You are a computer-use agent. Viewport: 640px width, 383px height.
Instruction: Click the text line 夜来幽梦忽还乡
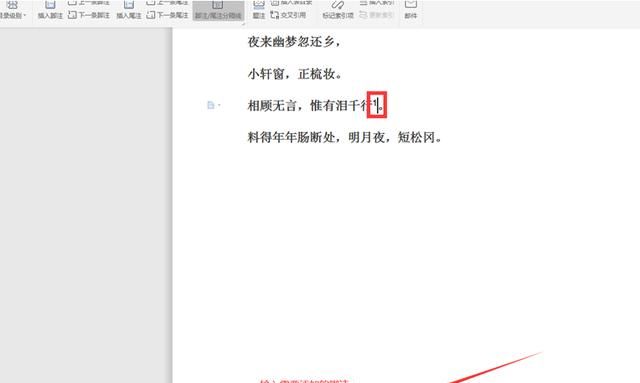click(294, 42)
